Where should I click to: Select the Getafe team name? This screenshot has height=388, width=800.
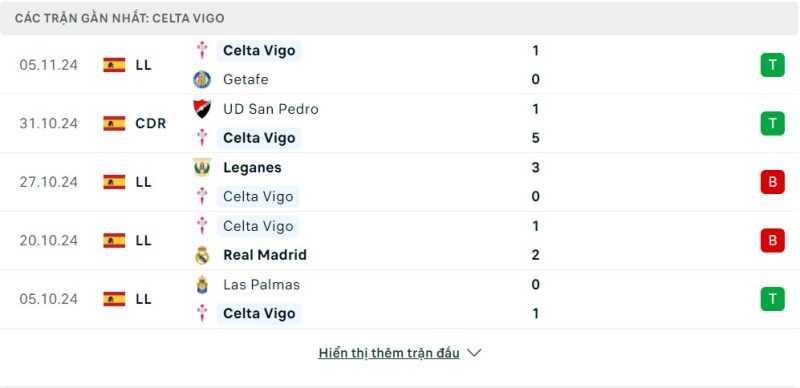245,79
